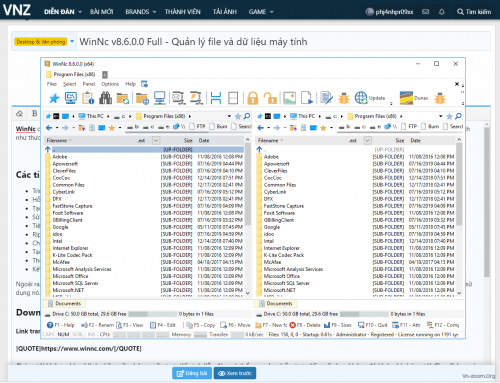
Task: Open the envelope inbox icon in forum header
Action: click(x=425, y=12)
